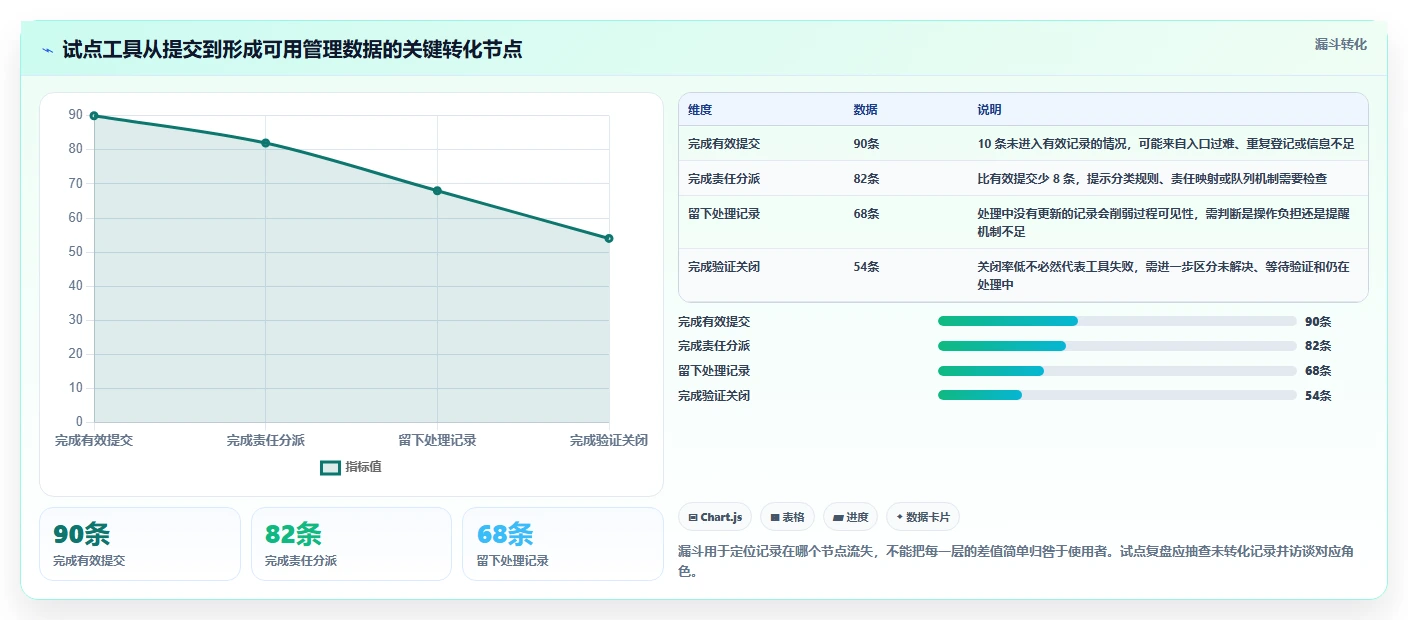
Task: Click the 说明 column header
Action: [989, 110]
